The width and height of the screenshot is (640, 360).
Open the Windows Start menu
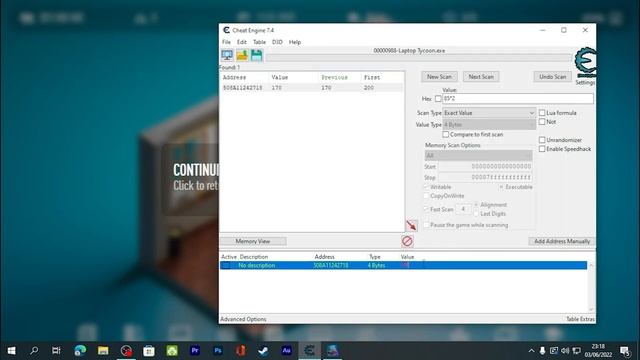pyautogui.click(x=11, y=351)
